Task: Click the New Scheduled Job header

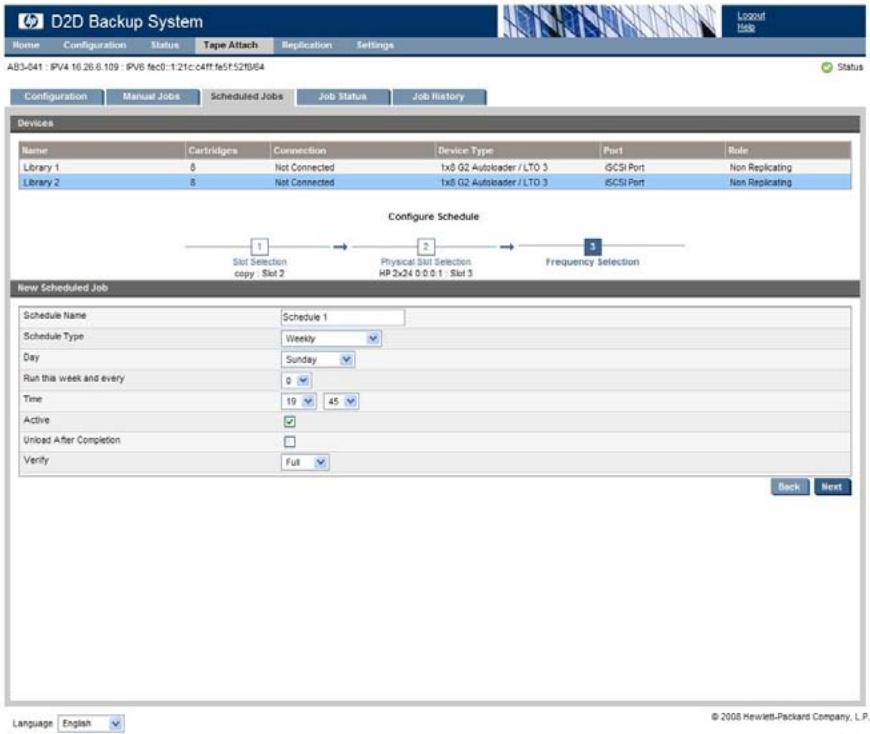Action: point(435,288)
